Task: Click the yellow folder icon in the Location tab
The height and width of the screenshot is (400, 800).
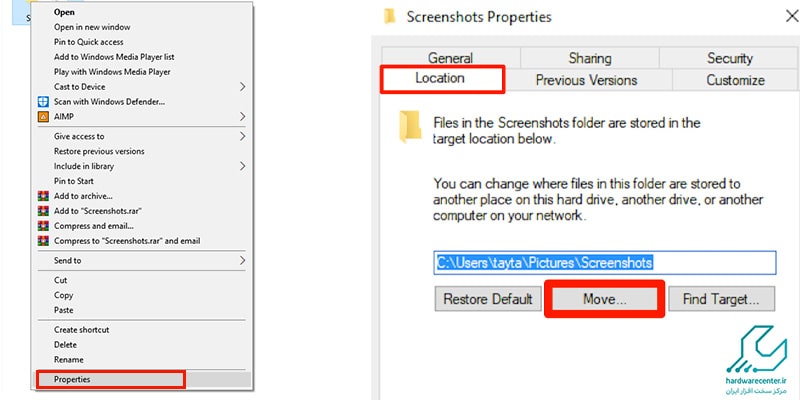Action: coord(410,126)
